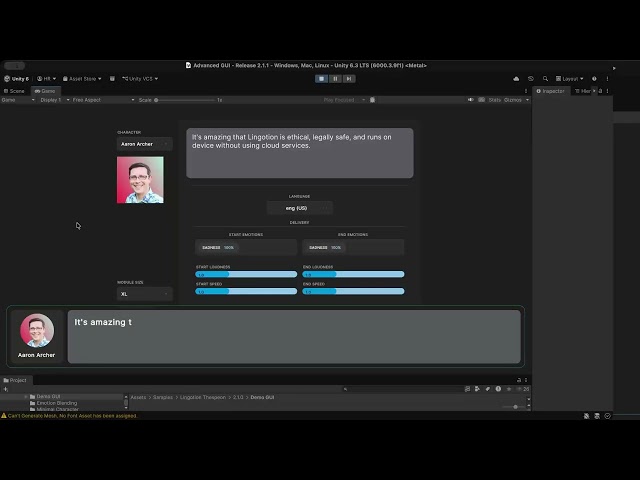The image size is (640, 480).
Task: Open the Unity search magnifier icon
Action: [x=545, y=79]
